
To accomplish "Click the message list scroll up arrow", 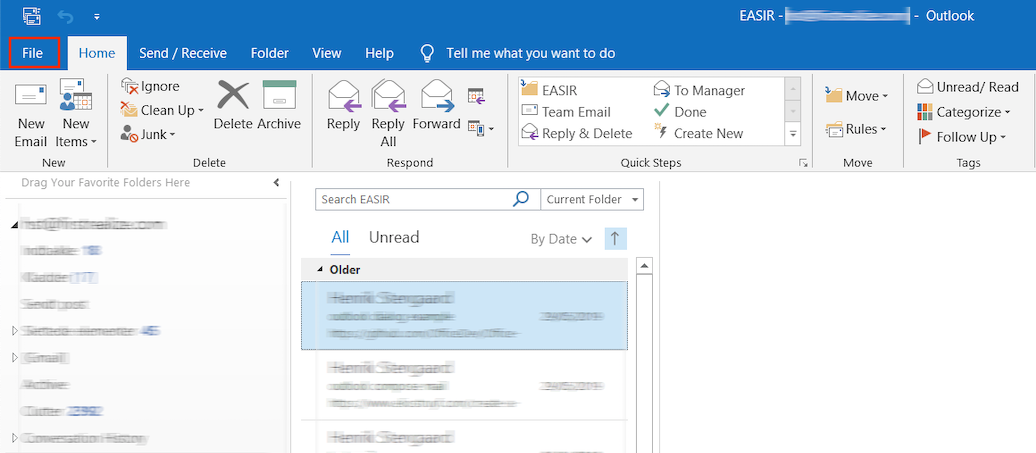I will click(x=645, y=266).
